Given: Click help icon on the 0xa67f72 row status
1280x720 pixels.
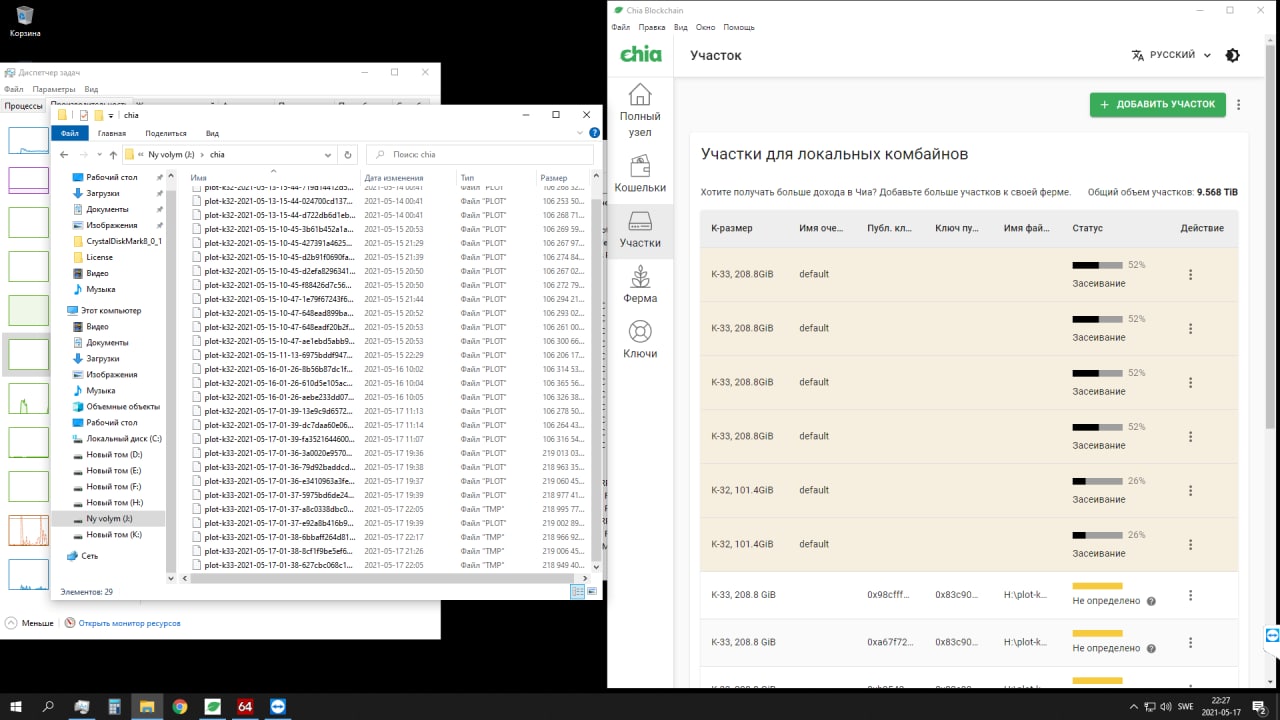Looking at the screenshot, I should point(1151,649).
